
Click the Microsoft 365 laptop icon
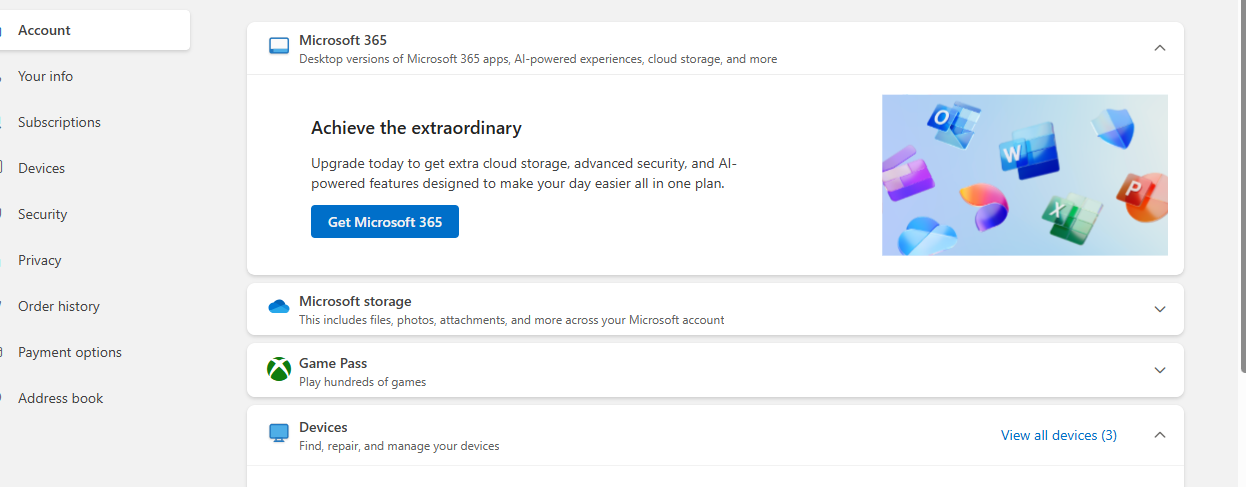279,46
